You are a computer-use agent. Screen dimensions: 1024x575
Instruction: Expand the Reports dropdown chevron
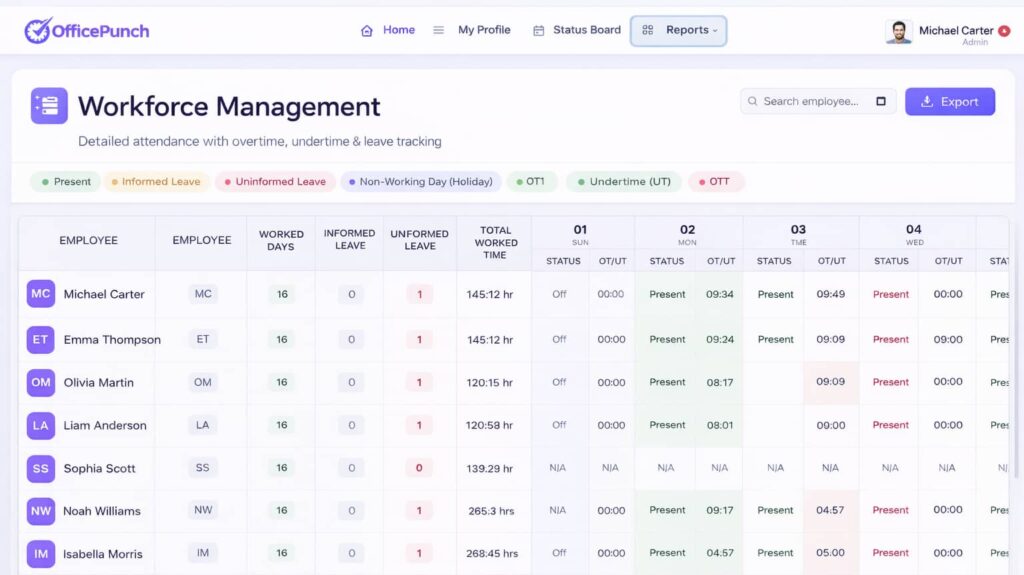click(715, 31)
